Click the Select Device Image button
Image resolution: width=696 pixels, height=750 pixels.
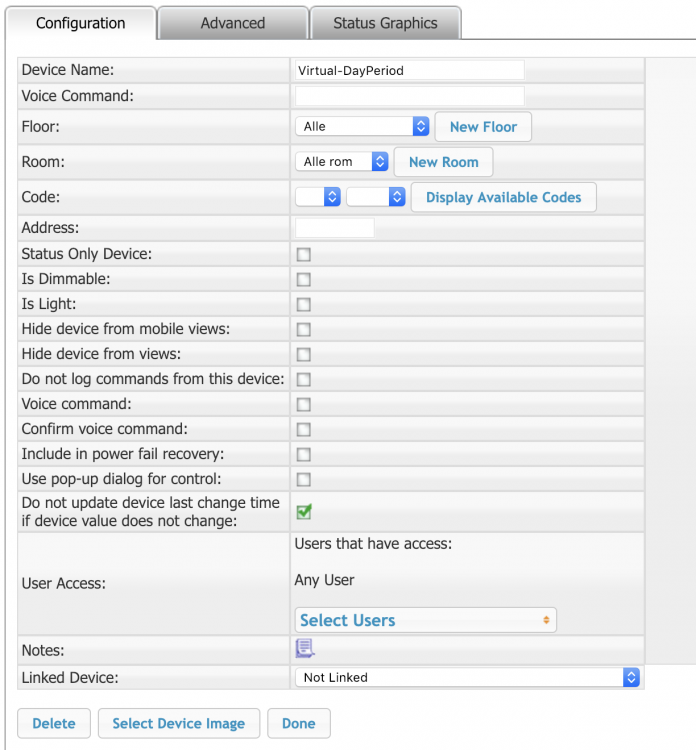tap(178, 724)
